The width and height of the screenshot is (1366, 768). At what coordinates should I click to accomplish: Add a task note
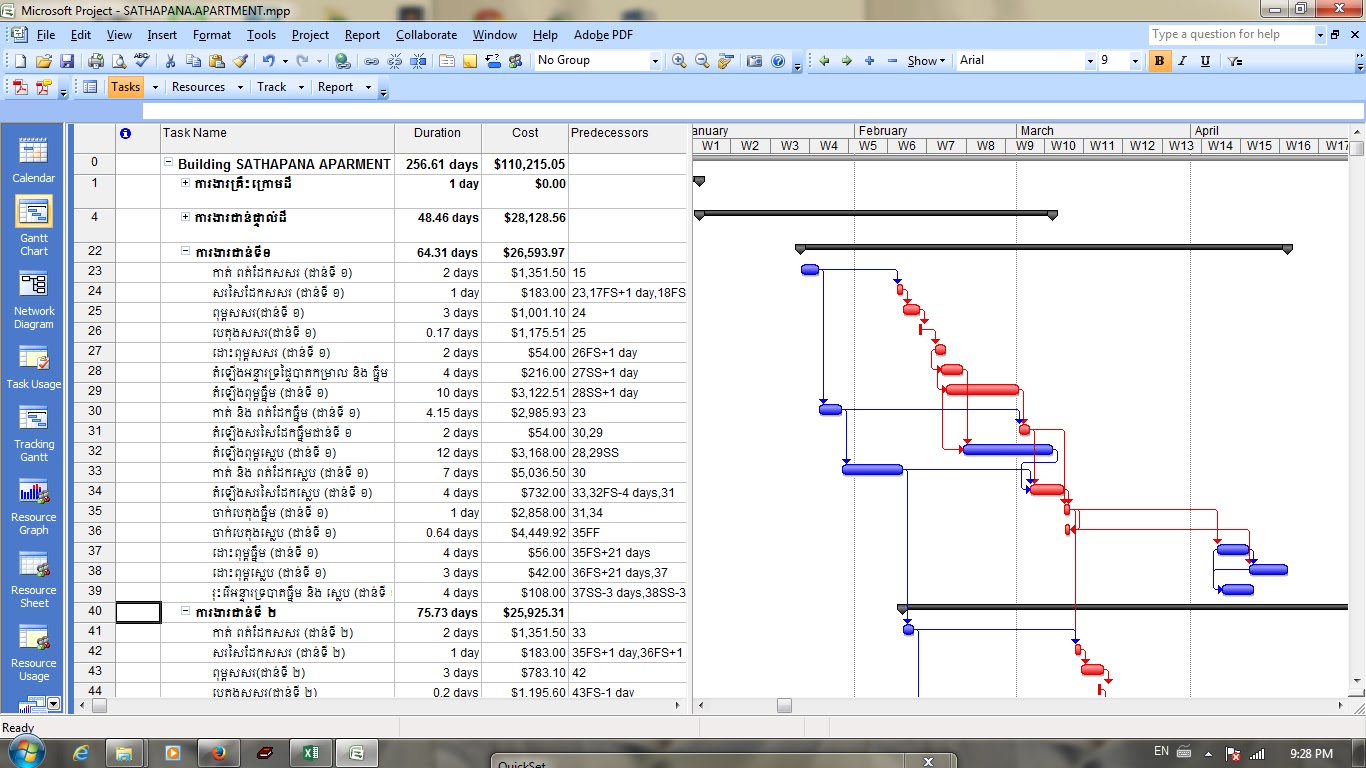469,61
